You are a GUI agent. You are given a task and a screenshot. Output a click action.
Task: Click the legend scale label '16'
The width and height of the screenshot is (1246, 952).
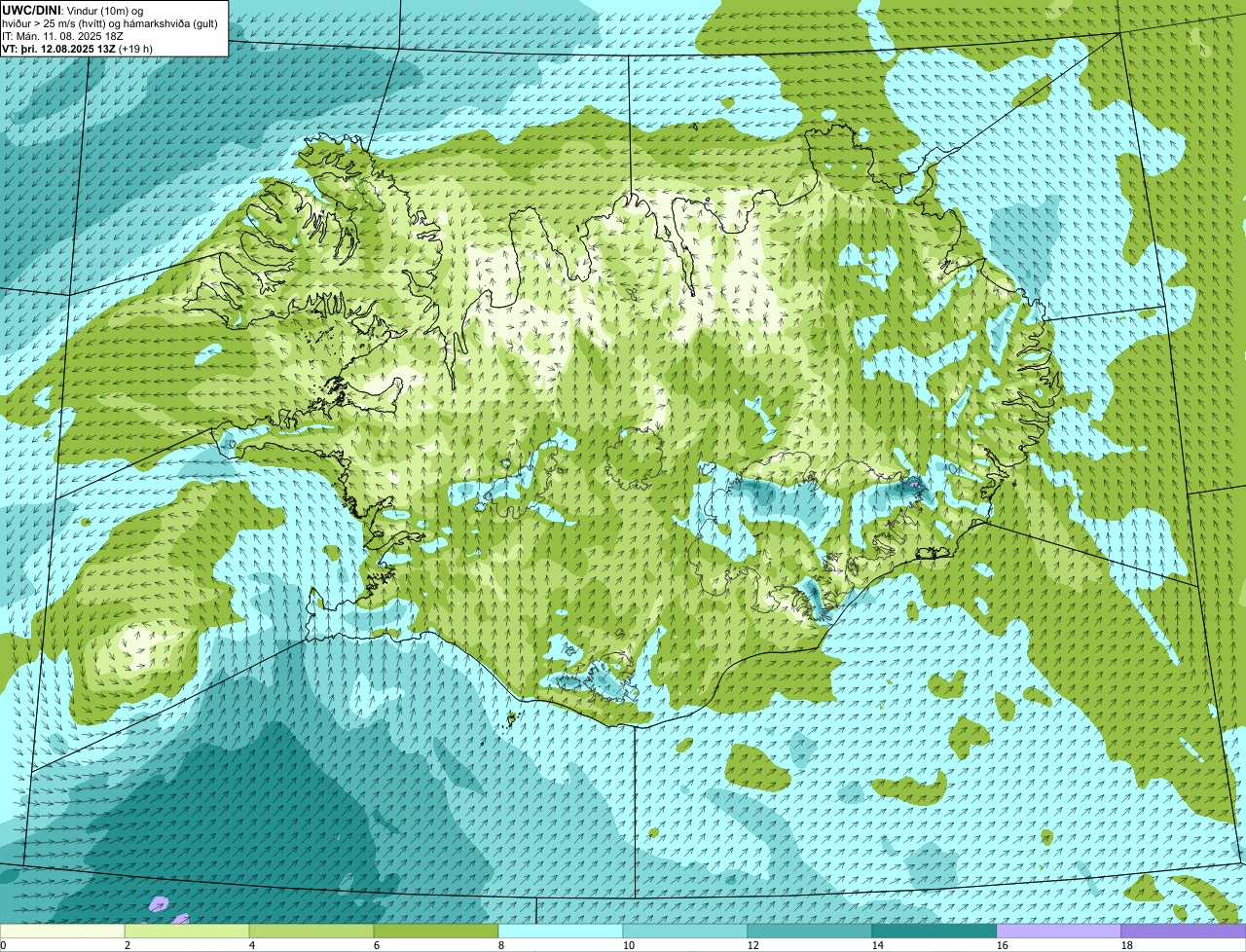point(1003,945)
